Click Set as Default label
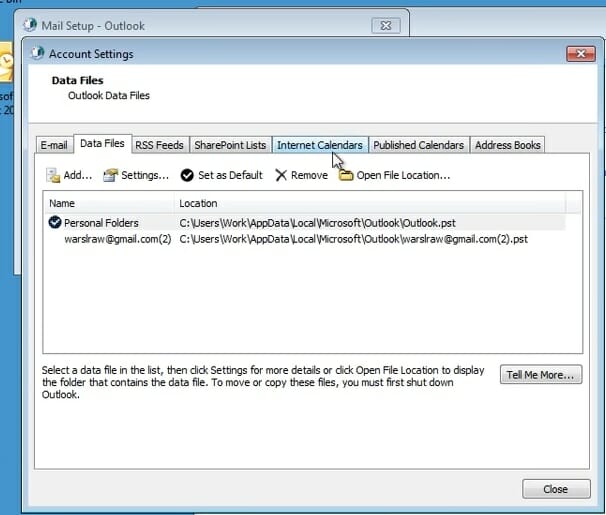The image size is (606, 515). pyautogui.click(x=230, y=175)
